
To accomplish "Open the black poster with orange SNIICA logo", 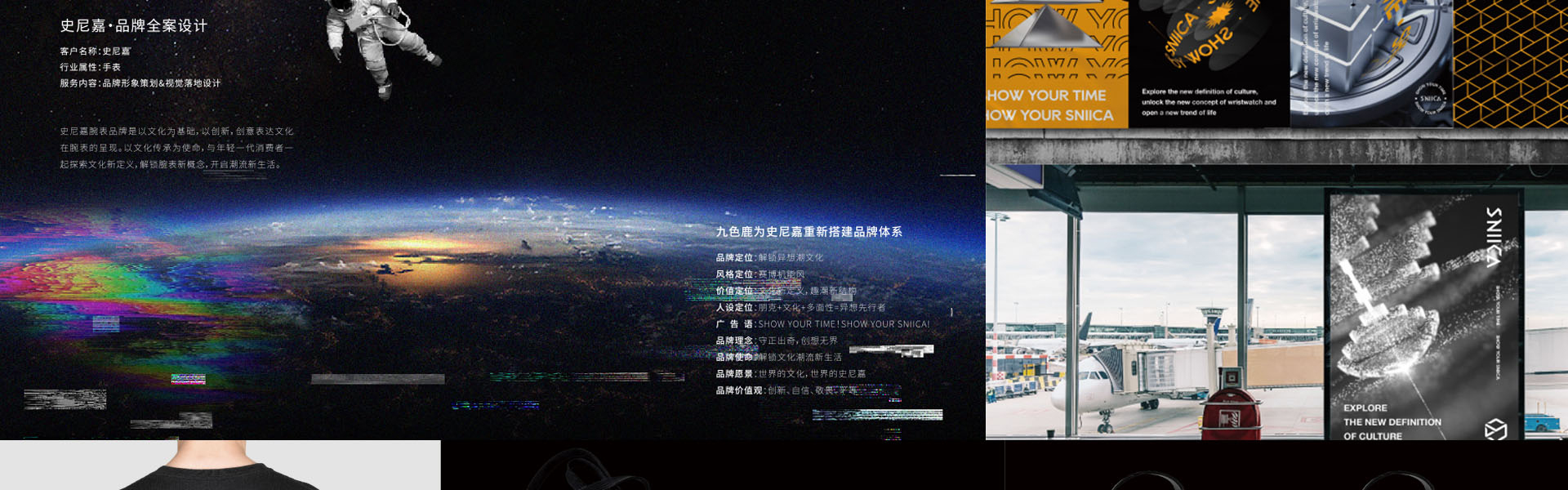I will (1209, 64).
